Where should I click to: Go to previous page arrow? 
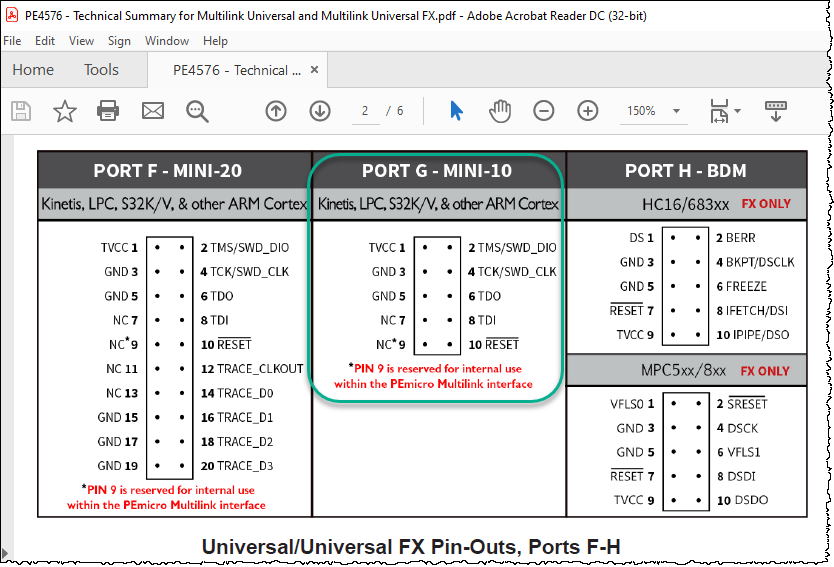(276, 111)
